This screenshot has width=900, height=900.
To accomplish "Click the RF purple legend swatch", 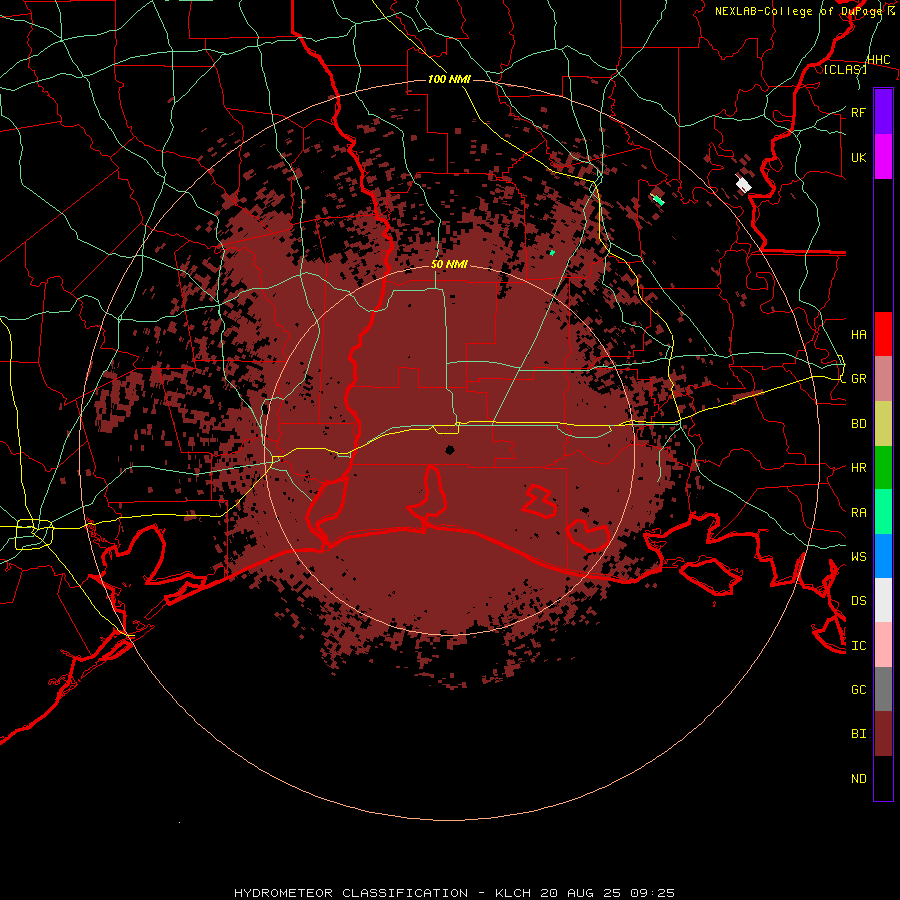I will (883, 112).
